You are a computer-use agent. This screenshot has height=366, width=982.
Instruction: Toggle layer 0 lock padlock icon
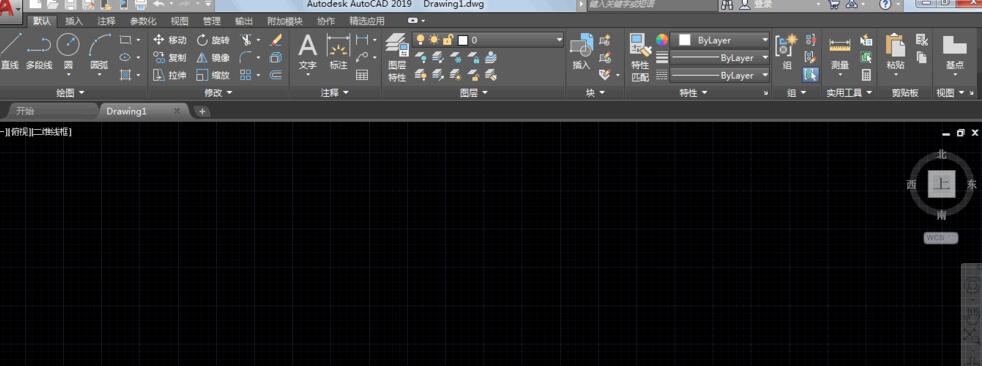[x=448, y=39]
